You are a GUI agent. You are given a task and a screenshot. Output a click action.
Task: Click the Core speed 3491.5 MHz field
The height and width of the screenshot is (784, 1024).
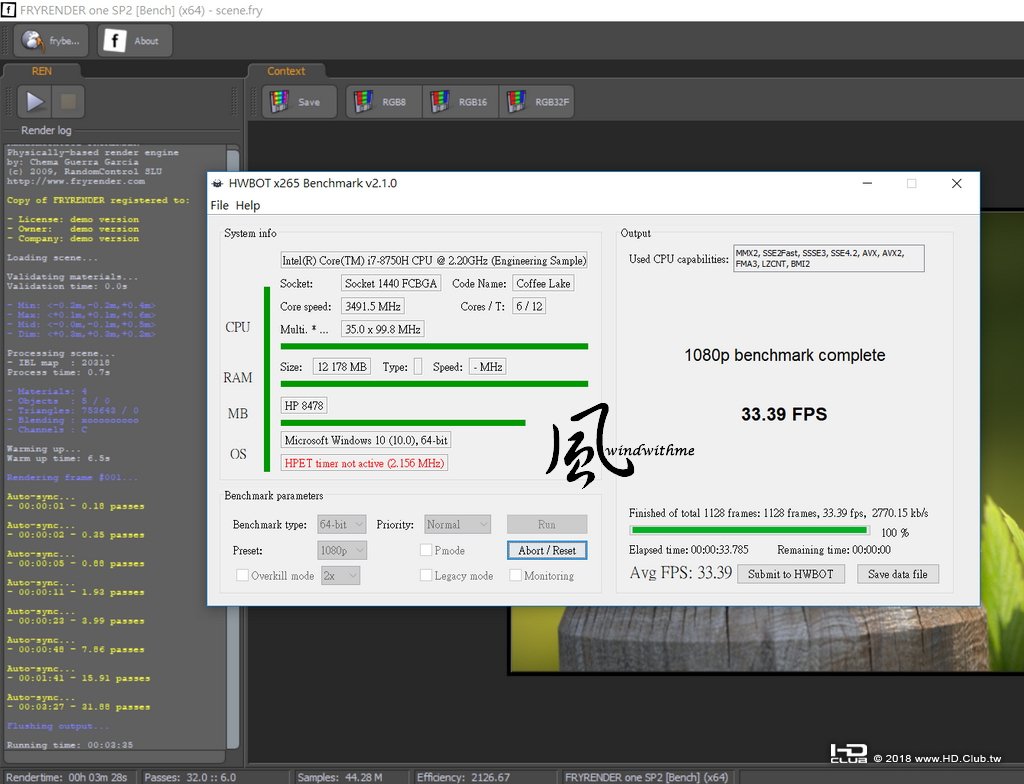coord(372,306)
